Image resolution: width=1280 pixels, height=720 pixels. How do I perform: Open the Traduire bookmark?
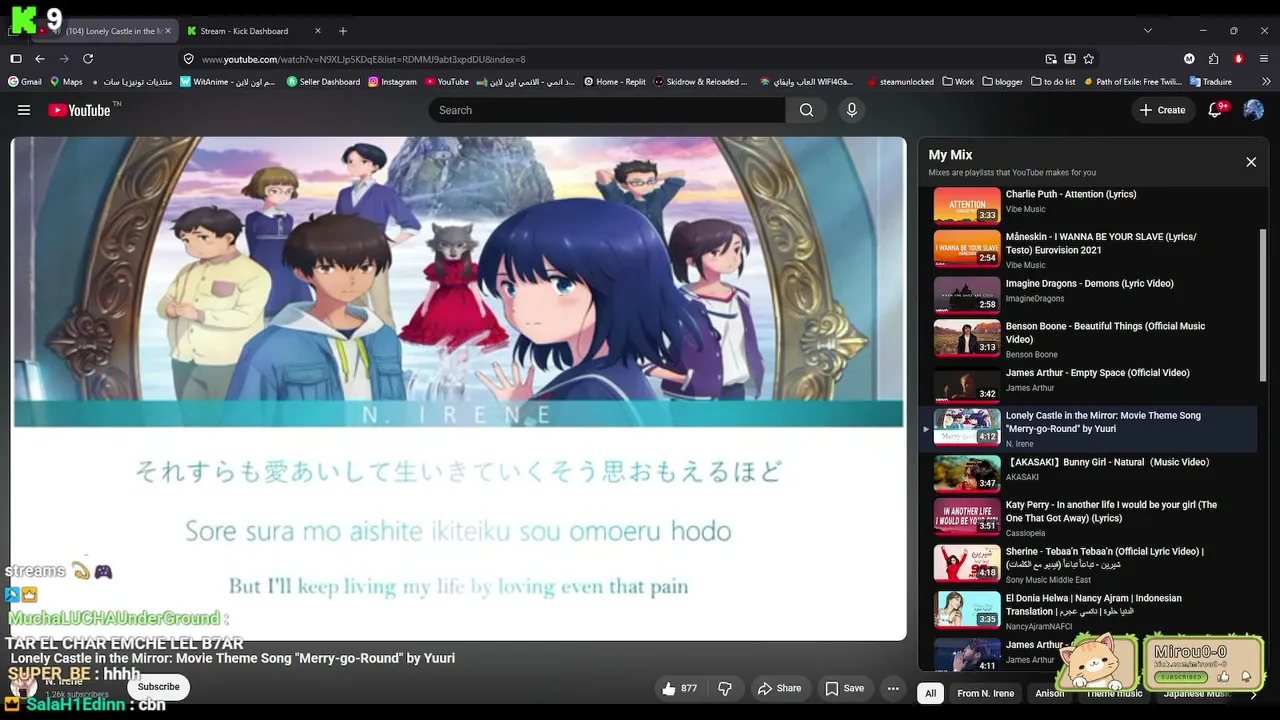click(1211, 82)
